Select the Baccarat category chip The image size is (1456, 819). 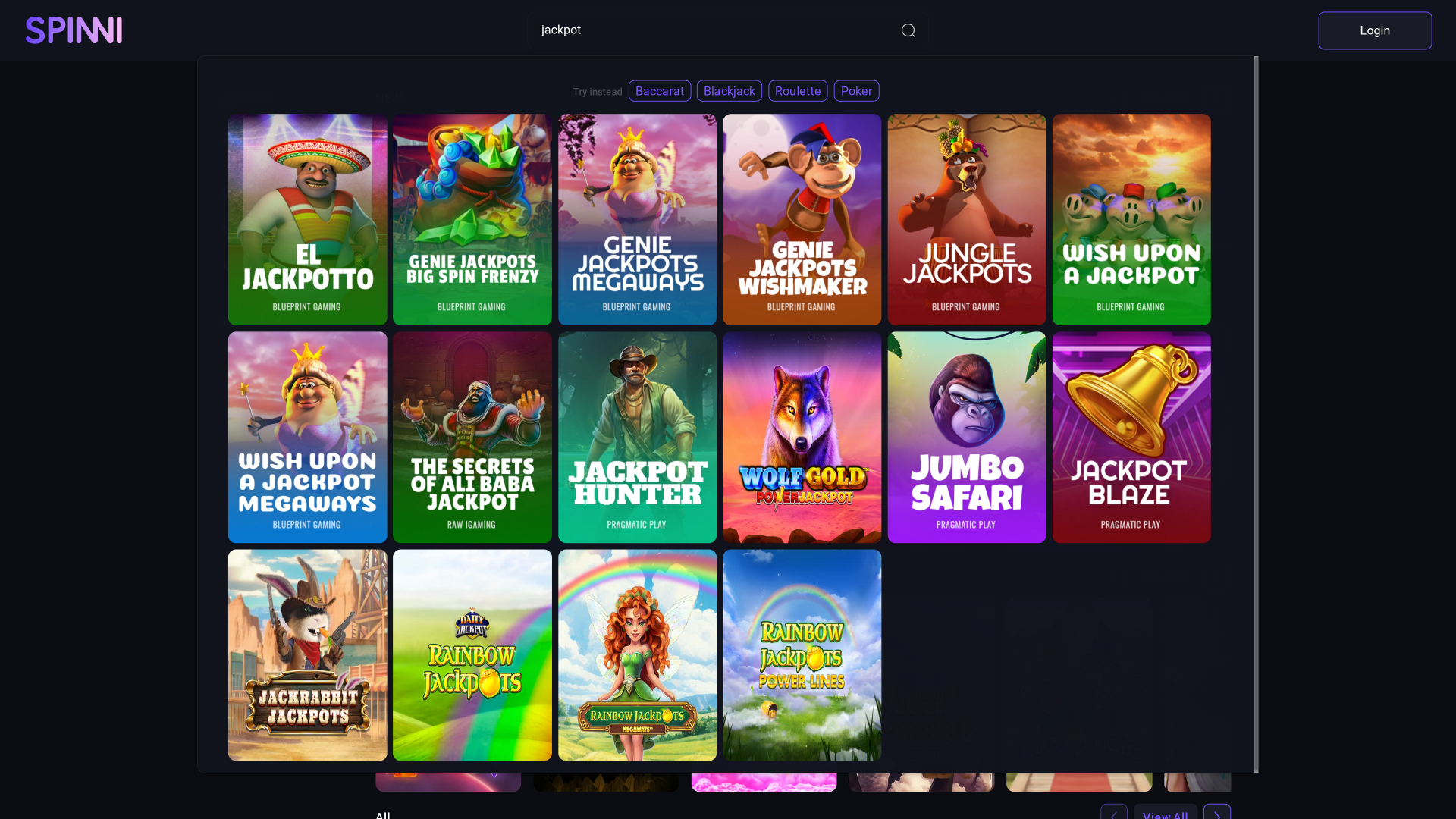[x=659, y=90]
